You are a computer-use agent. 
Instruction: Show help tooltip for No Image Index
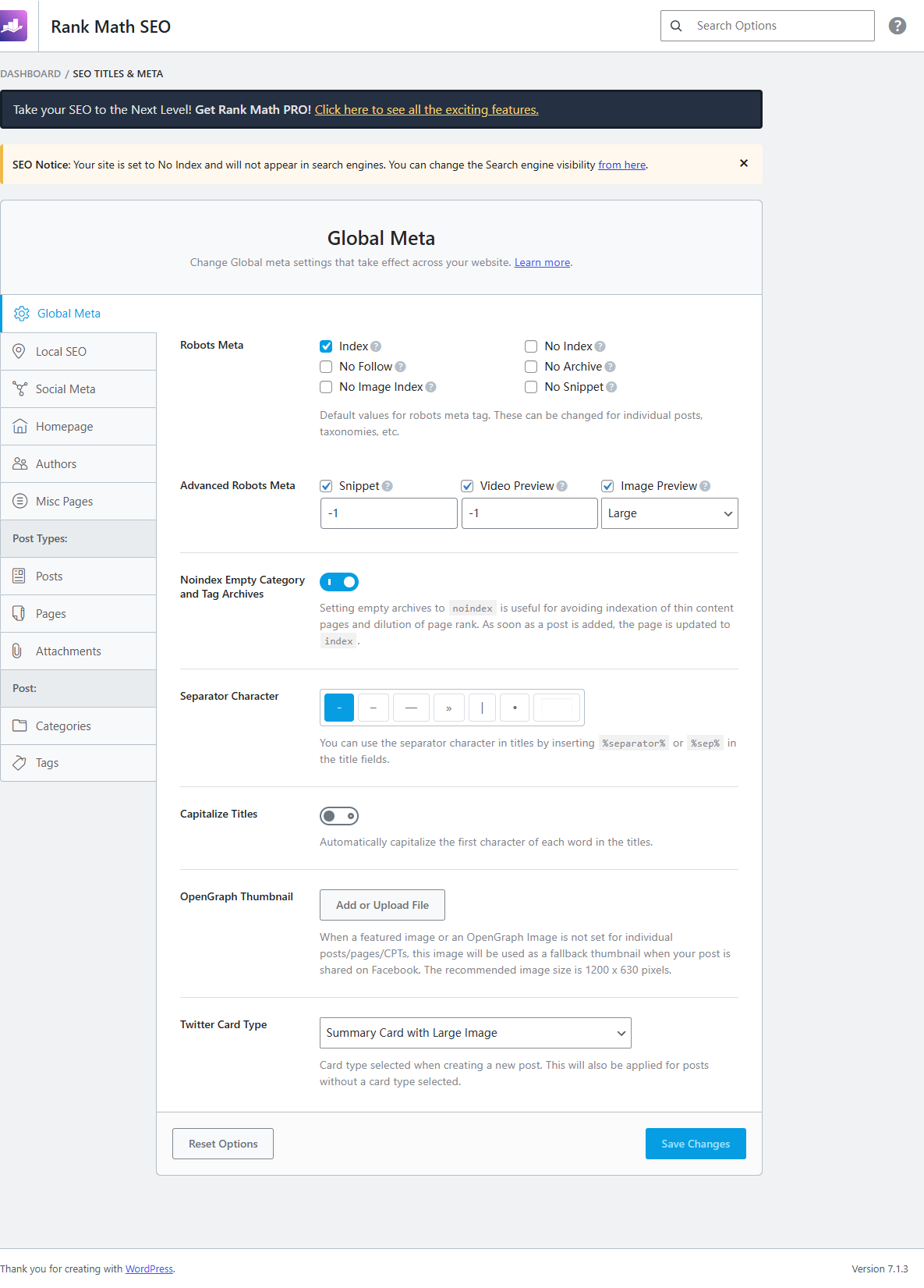[x=430, y=387]
